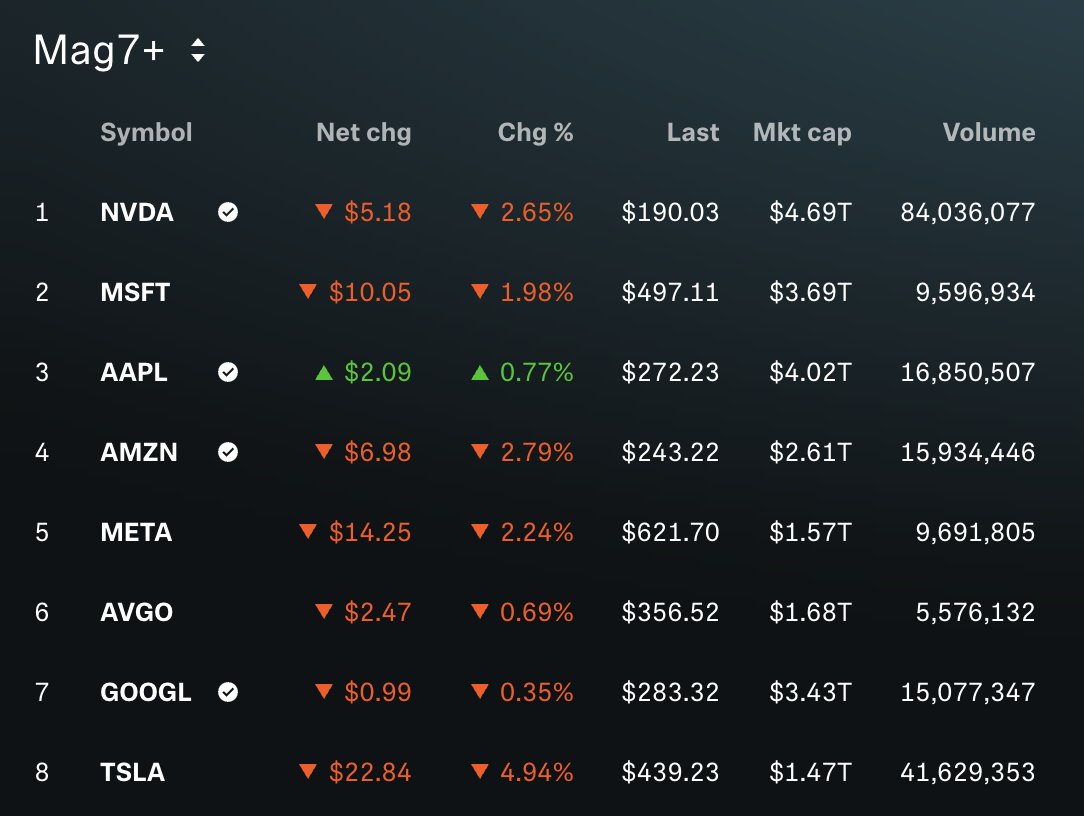The width and height of the screenshot is (1084, 816).
Task: Select the GOOGL symbol
Action: (146, 692)
